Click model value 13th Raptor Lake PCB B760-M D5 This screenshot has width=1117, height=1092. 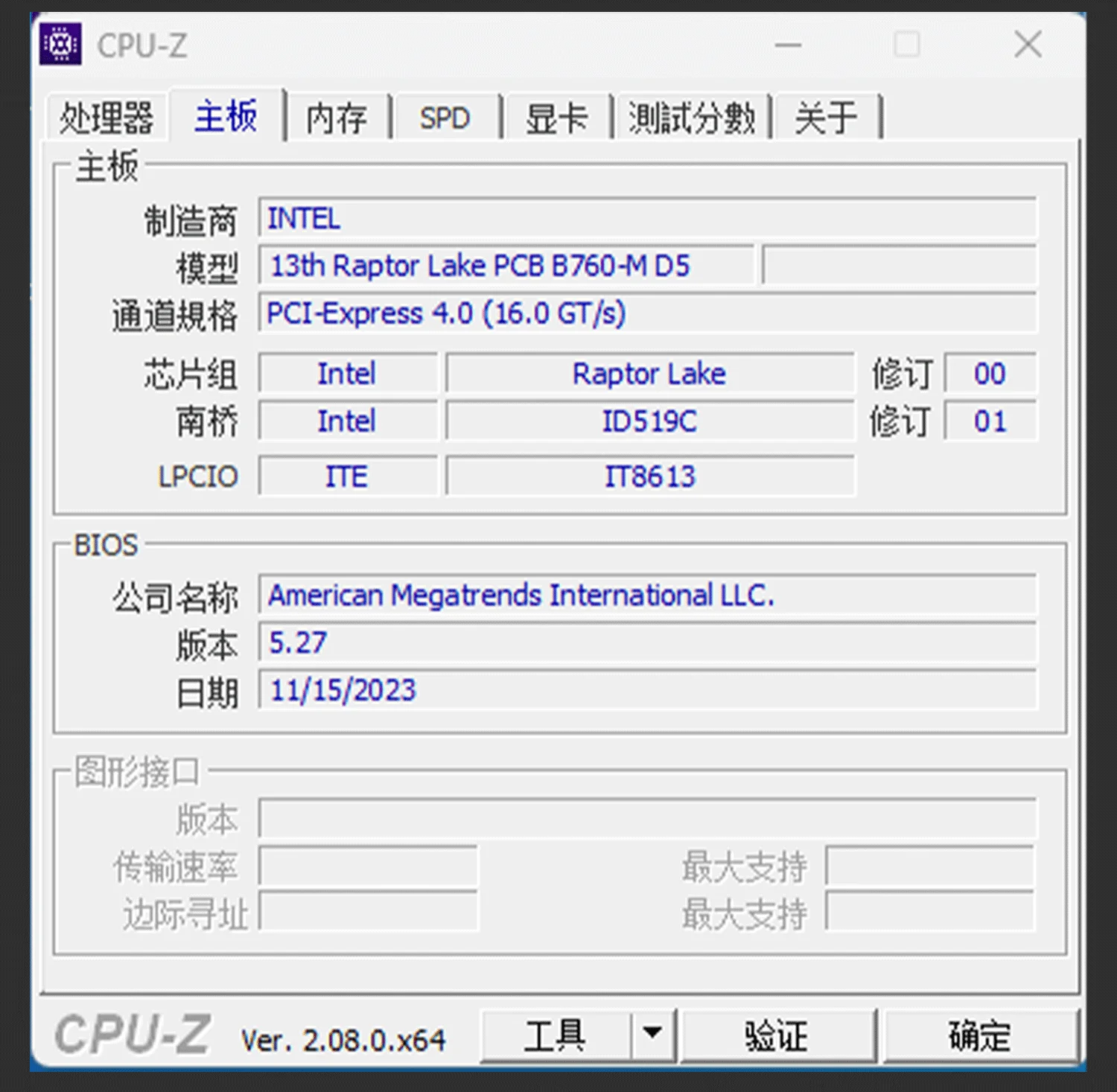pyautogui.click(x=506, y=266)
